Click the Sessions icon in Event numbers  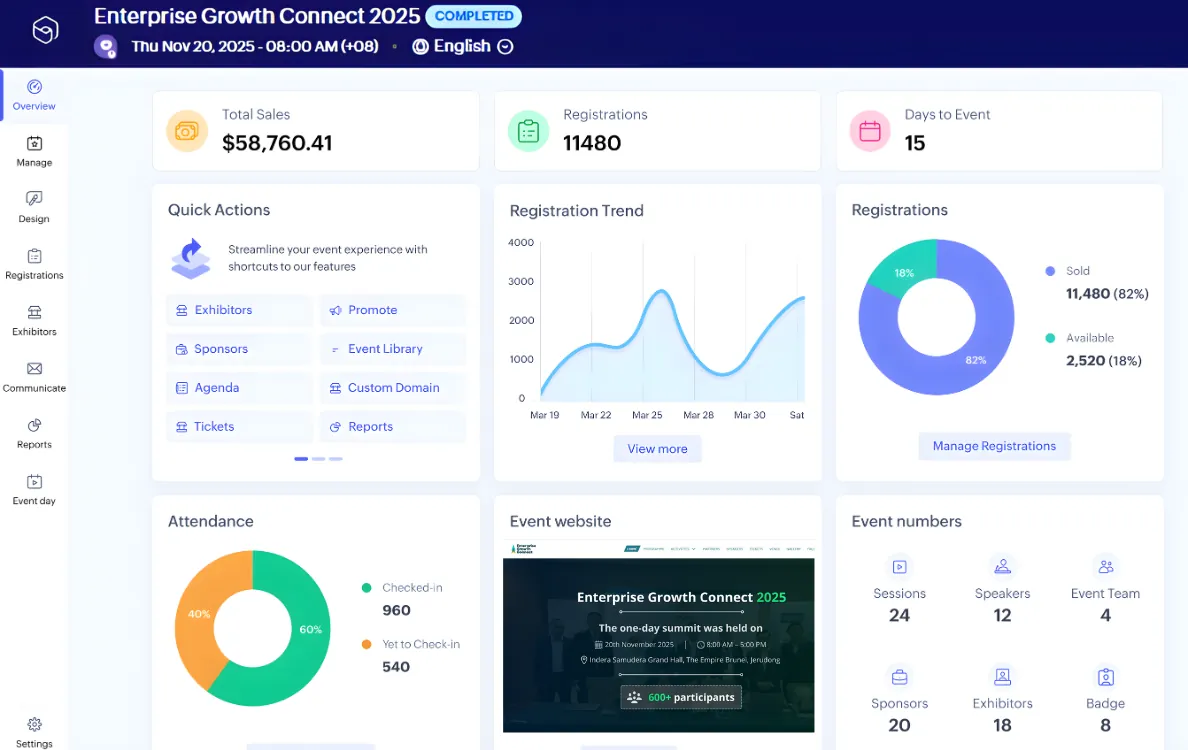[x=899, y=567]
